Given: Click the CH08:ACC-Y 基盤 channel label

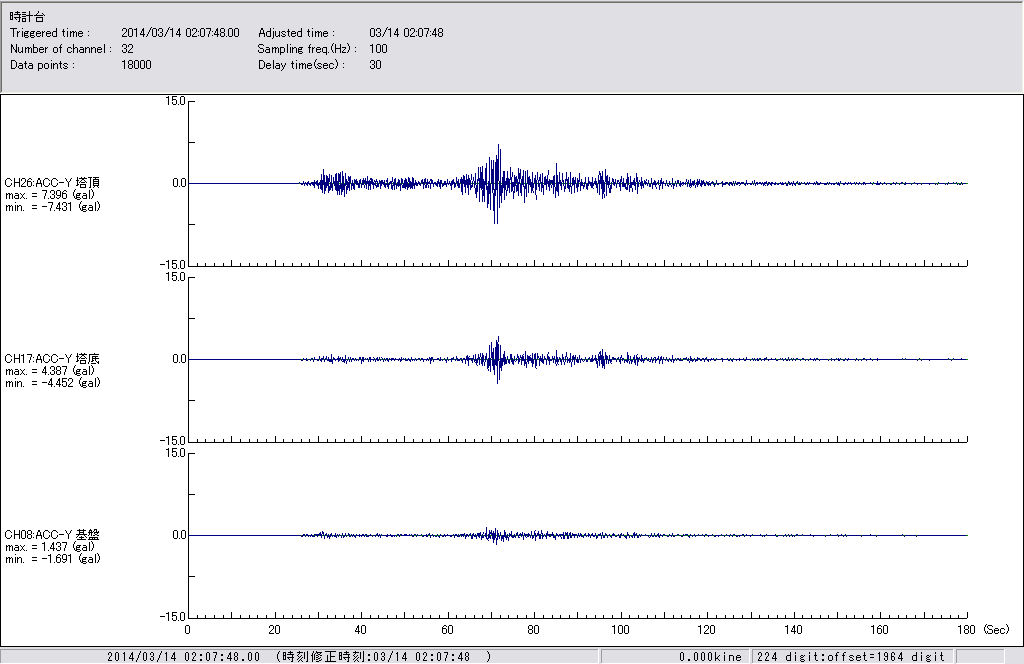Looking at the screenshot, I should click(52, 535).
